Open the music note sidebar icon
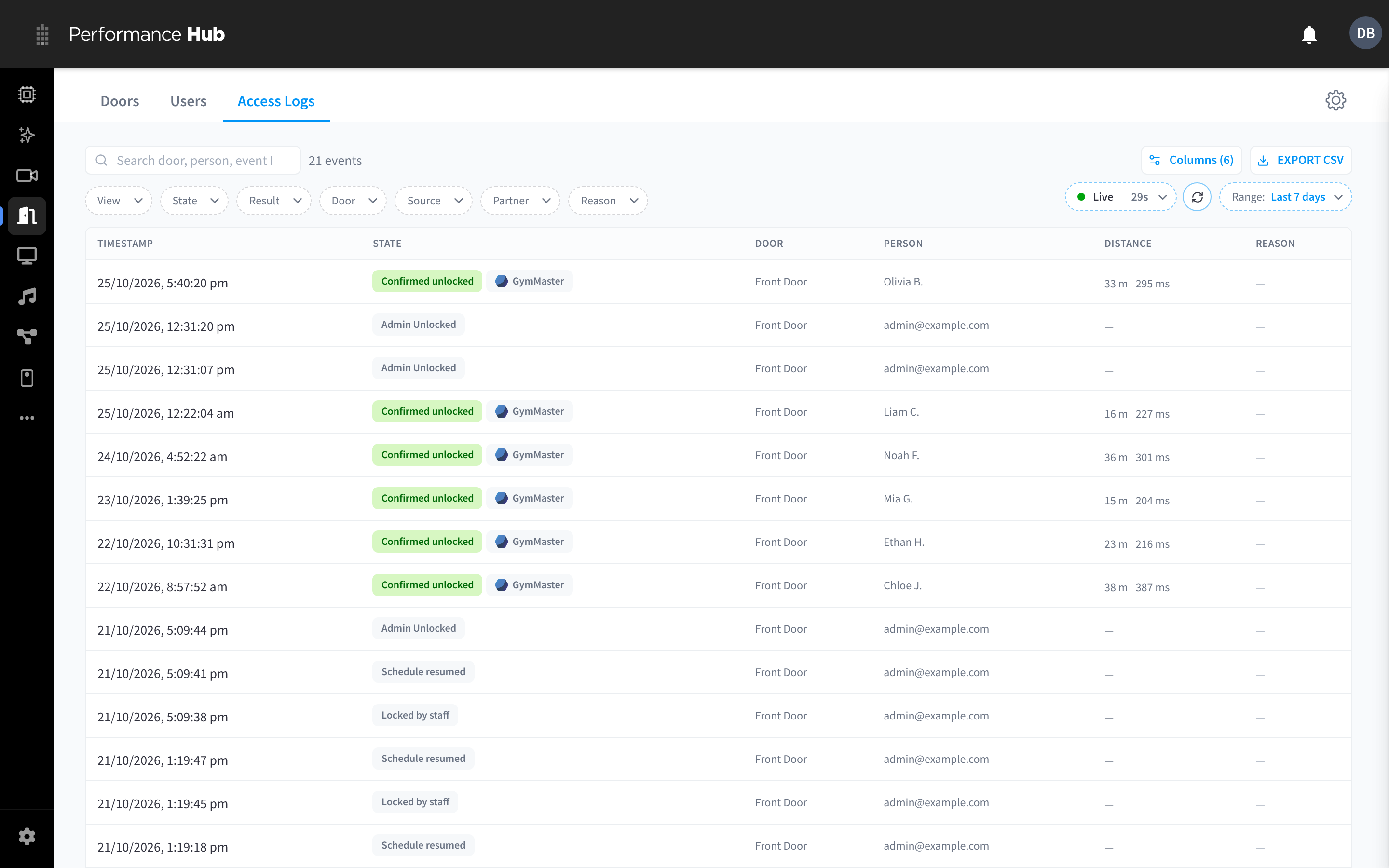Image resolution: width=1389 pixels, height=868 pixels. pyautogui.click(x=27, y=296)
